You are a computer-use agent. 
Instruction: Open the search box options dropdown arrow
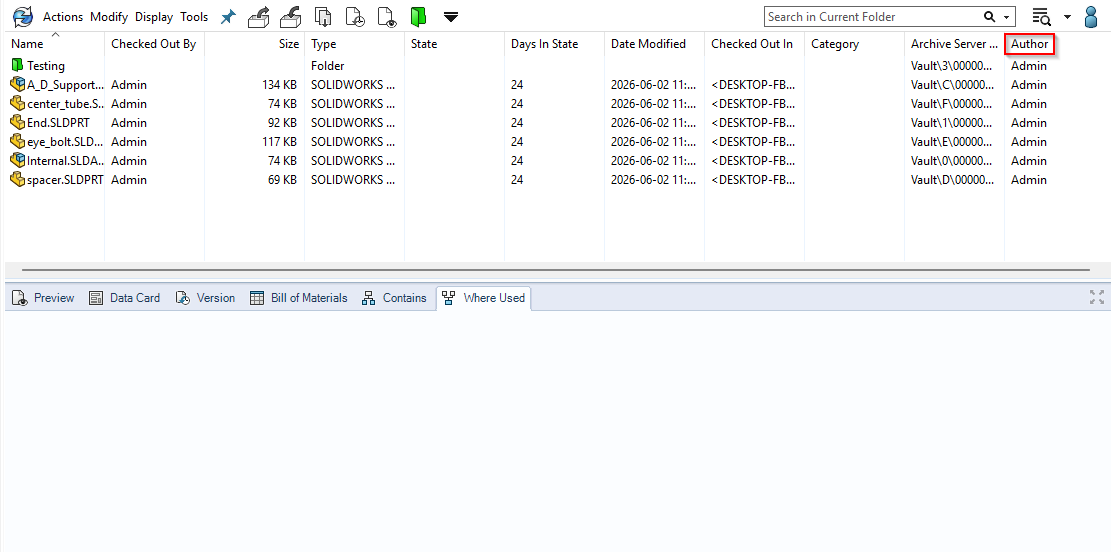[x=1006, y=18]
